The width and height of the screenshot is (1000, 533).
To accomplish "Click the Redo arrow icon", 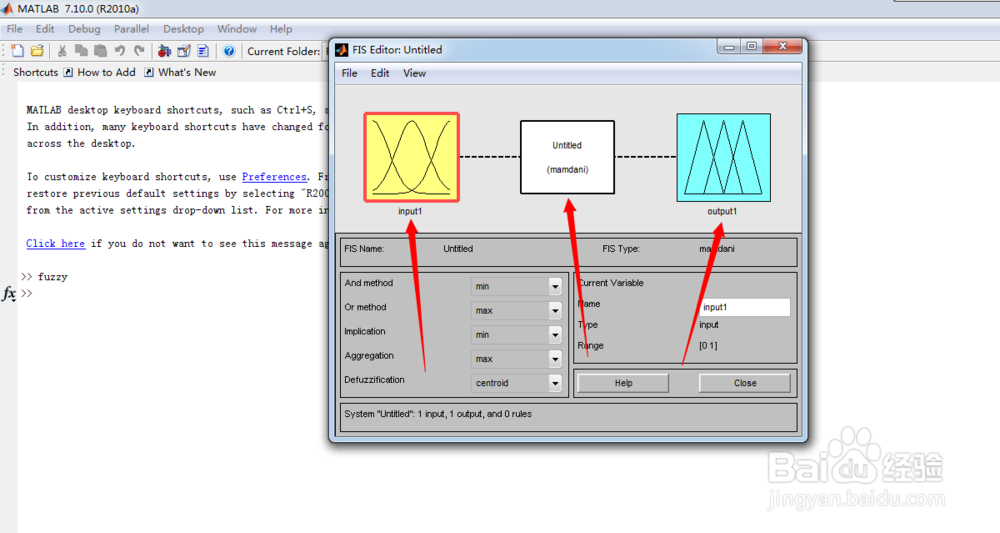I will [x=139, y=51].
